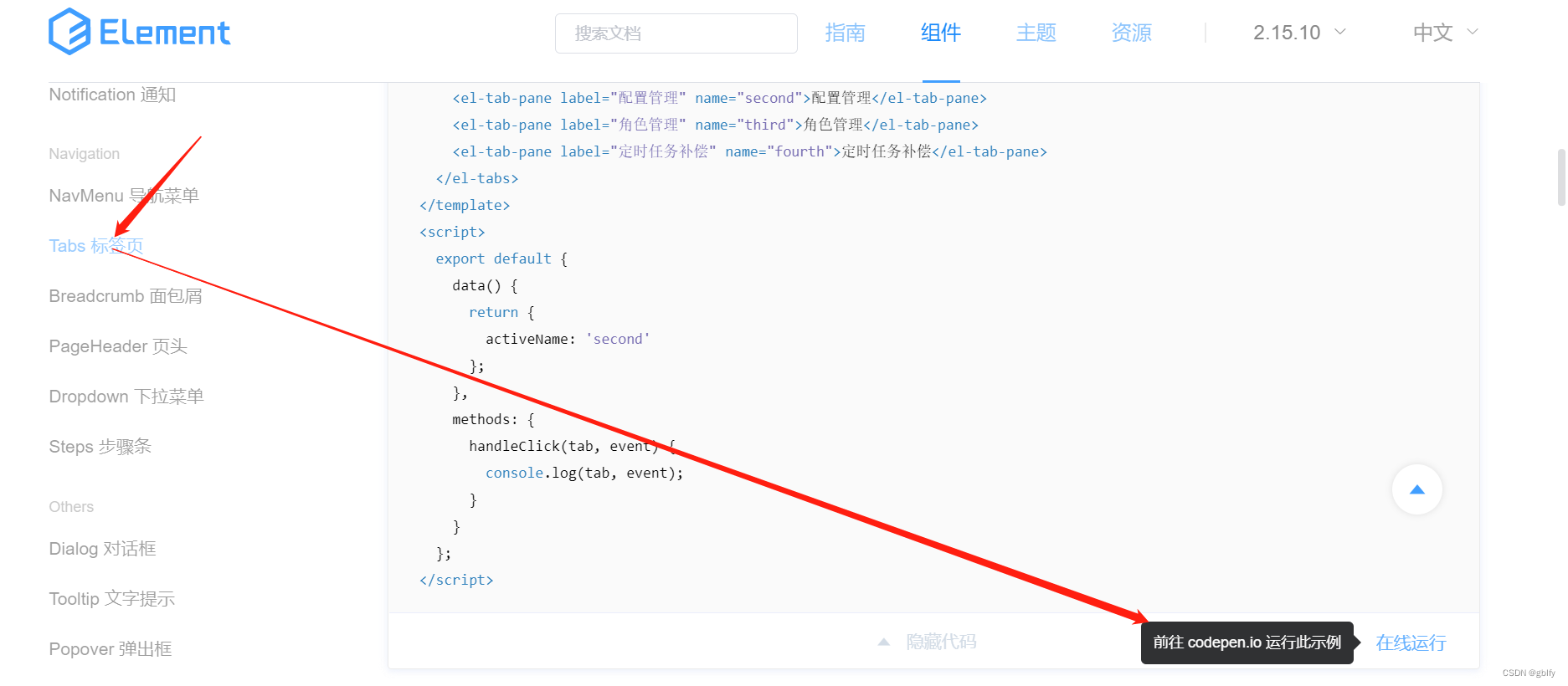
Task: Open Tooltip 文字提示 in sidebar
Action: coord(112,599)
